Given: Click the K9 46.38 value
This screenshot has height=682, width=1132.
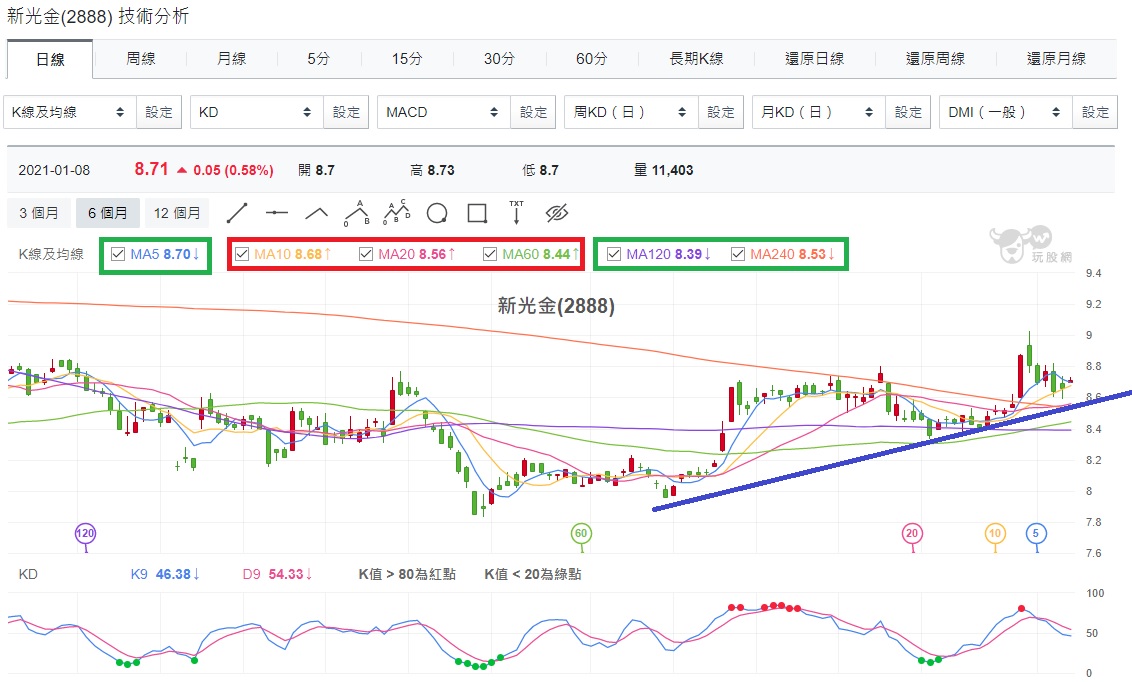Looking at the screenshot, I should tap(173, 574).
